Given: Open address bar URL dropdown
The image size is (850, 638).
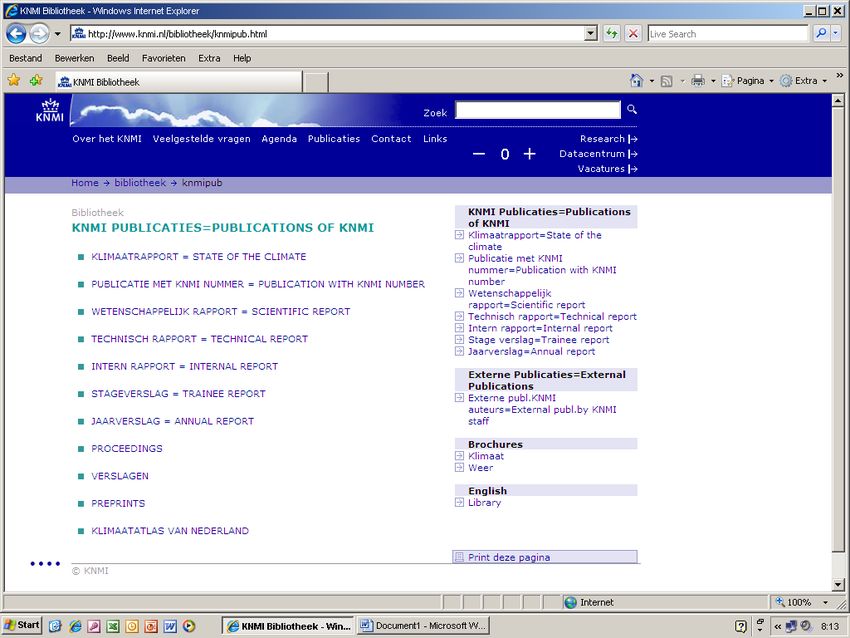Looking at the screenshot, I should tap(591, 34).
